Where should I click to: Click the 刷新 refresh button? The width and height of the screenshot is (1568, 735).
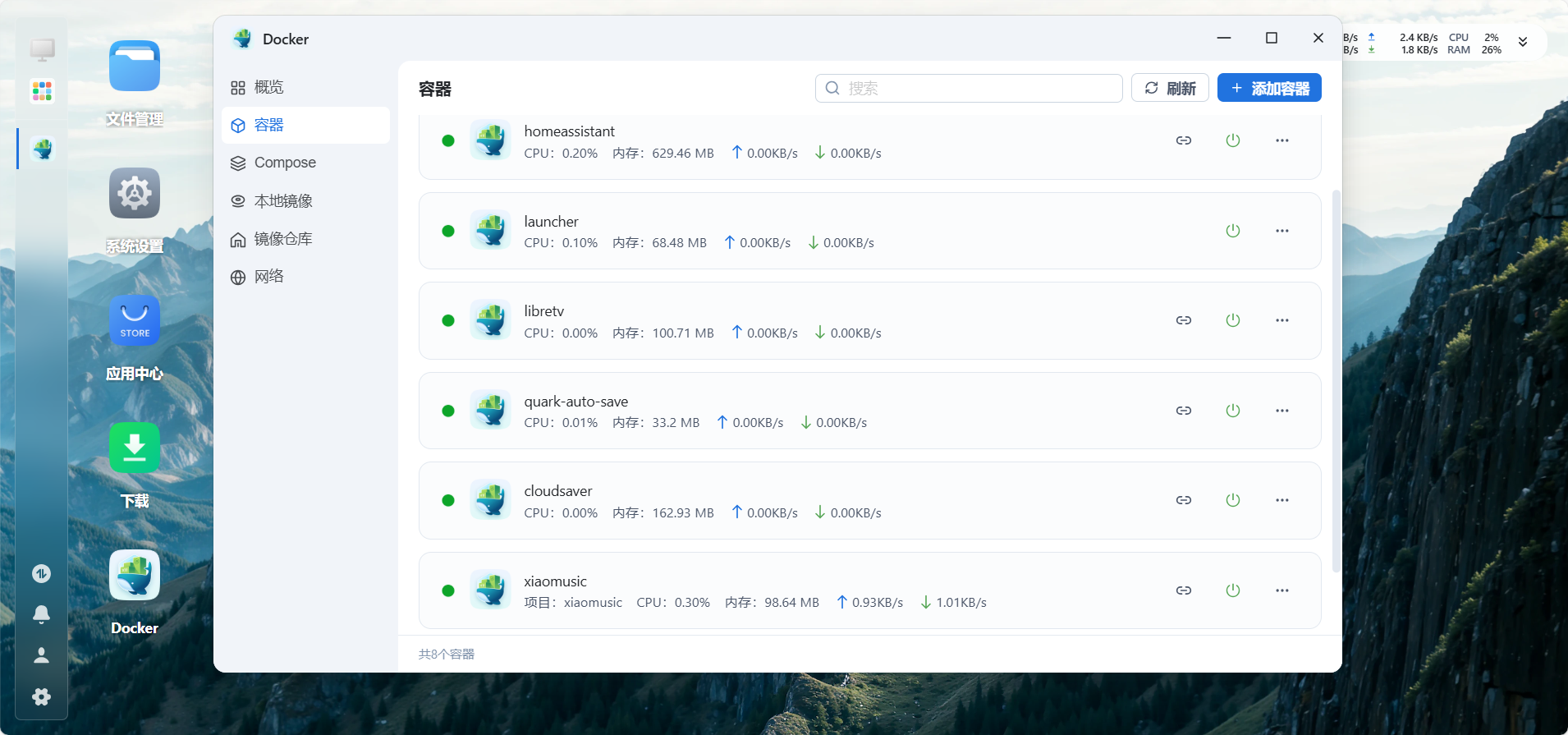pyautogui.click(x=1170, y=88)
